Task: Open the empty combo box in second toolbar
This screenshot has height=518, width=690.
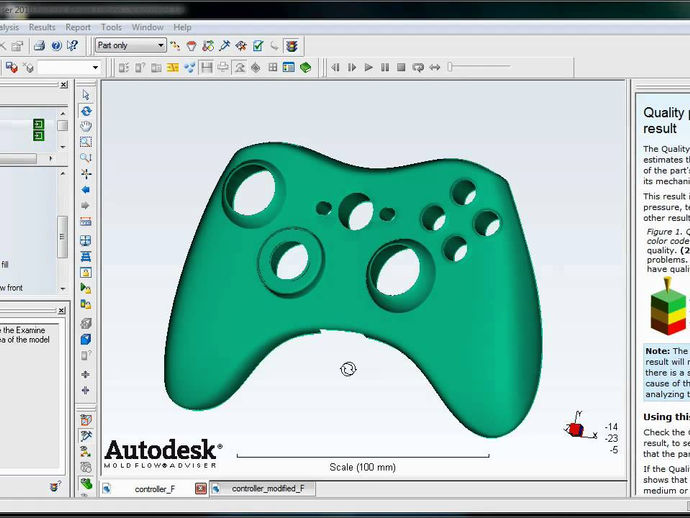Action: [x=70, y=67]
